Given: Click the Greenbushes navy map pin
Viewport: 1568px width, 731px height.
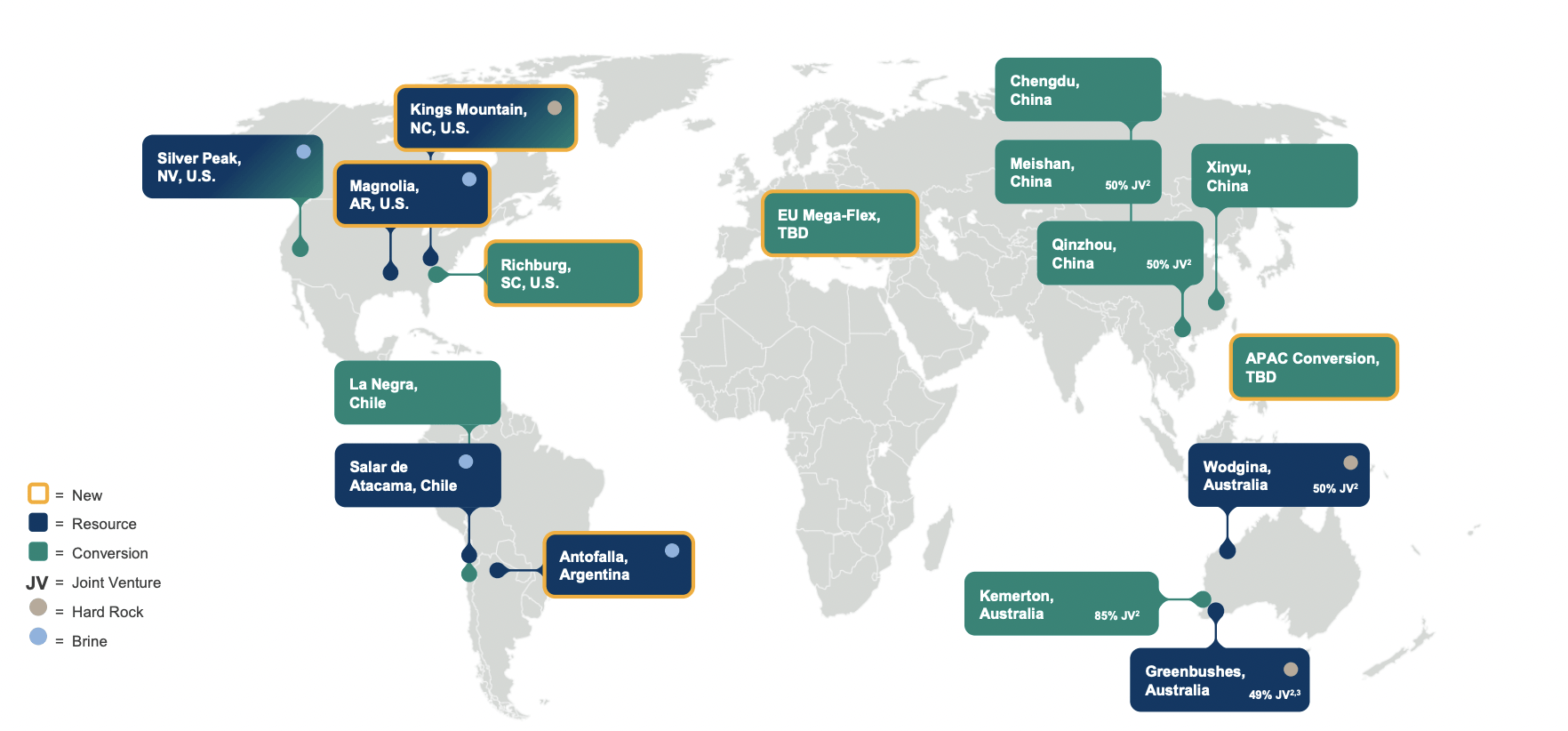Looking at the screenshot, I should [x=1216, y=612].
